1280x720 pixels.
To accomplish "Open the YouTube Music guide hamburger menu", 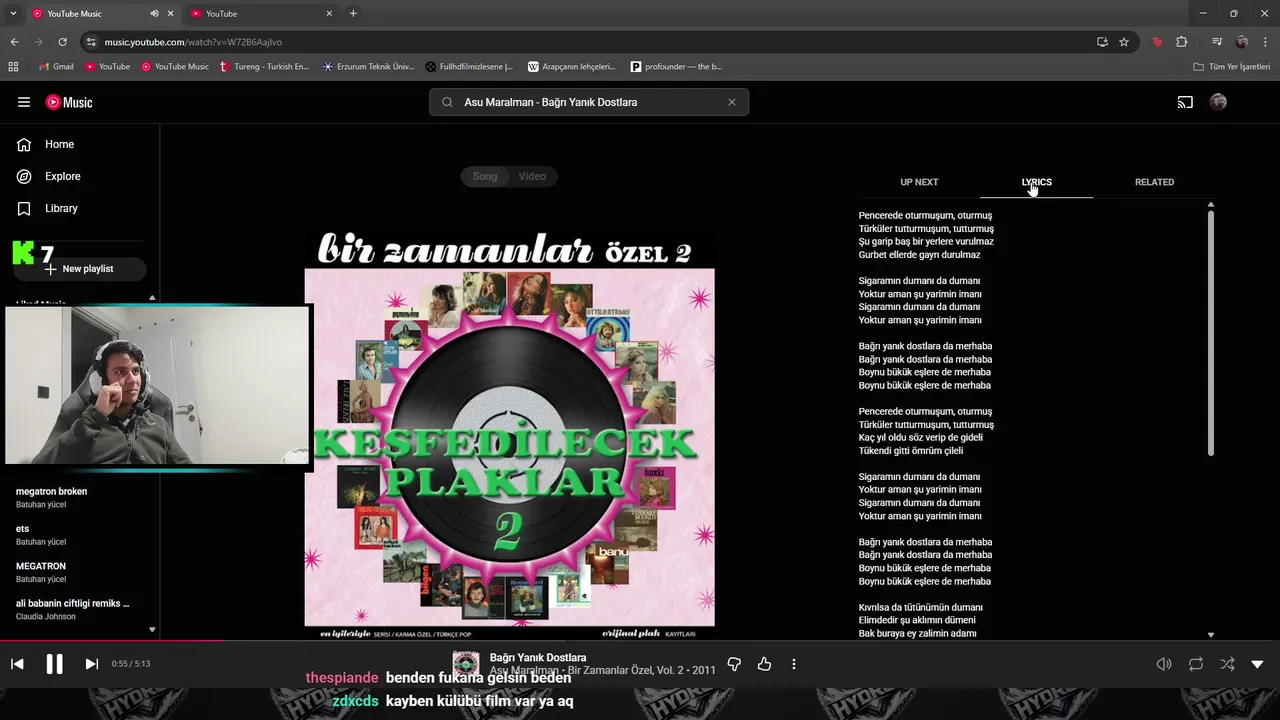I will coord(24,102).
